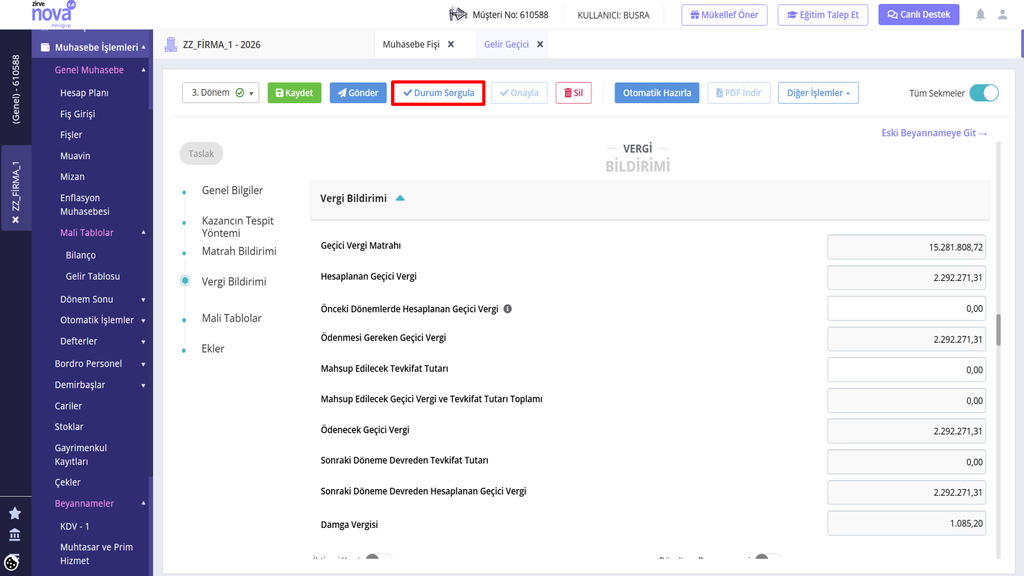Screen dimensions: 1024x576
Task: Click the bank building icon in left rail
Action: [14, 535]
